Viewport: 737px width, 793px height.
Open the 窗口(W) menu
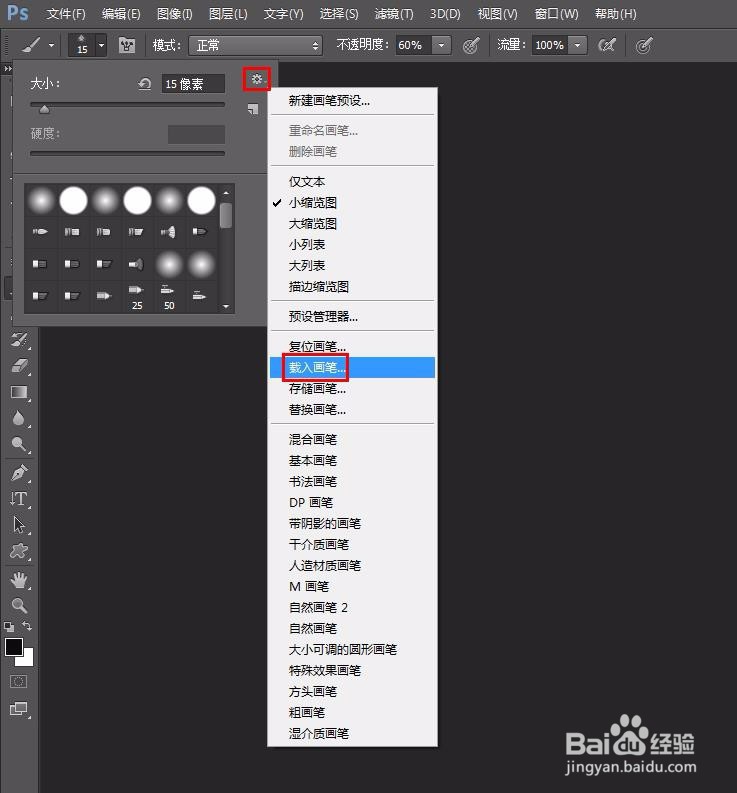(x=556, y=14)
